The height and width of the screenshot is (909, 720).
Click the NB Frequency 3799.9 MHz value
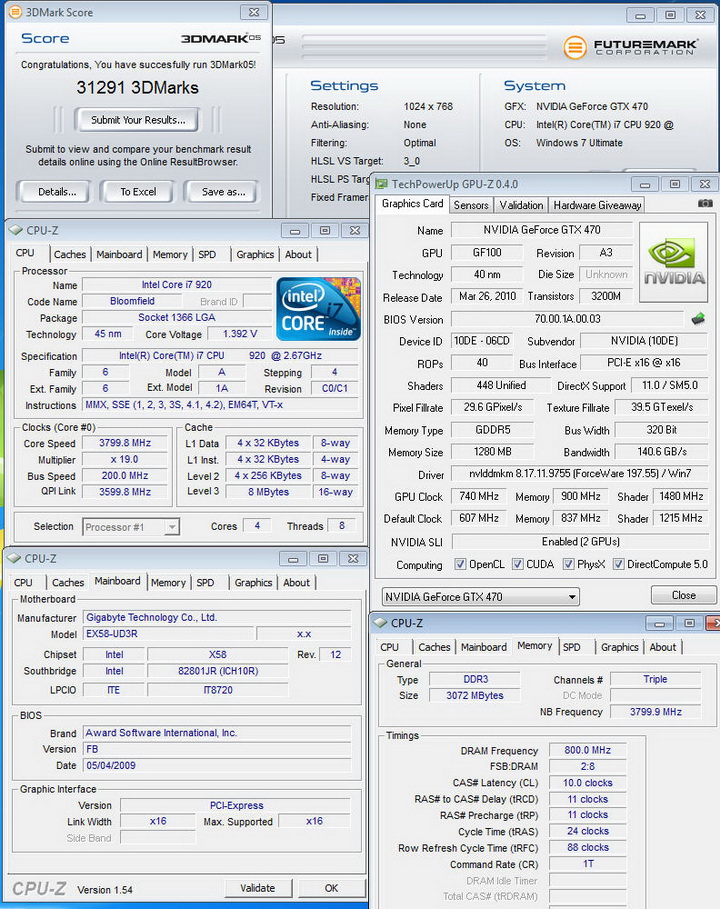656,712
